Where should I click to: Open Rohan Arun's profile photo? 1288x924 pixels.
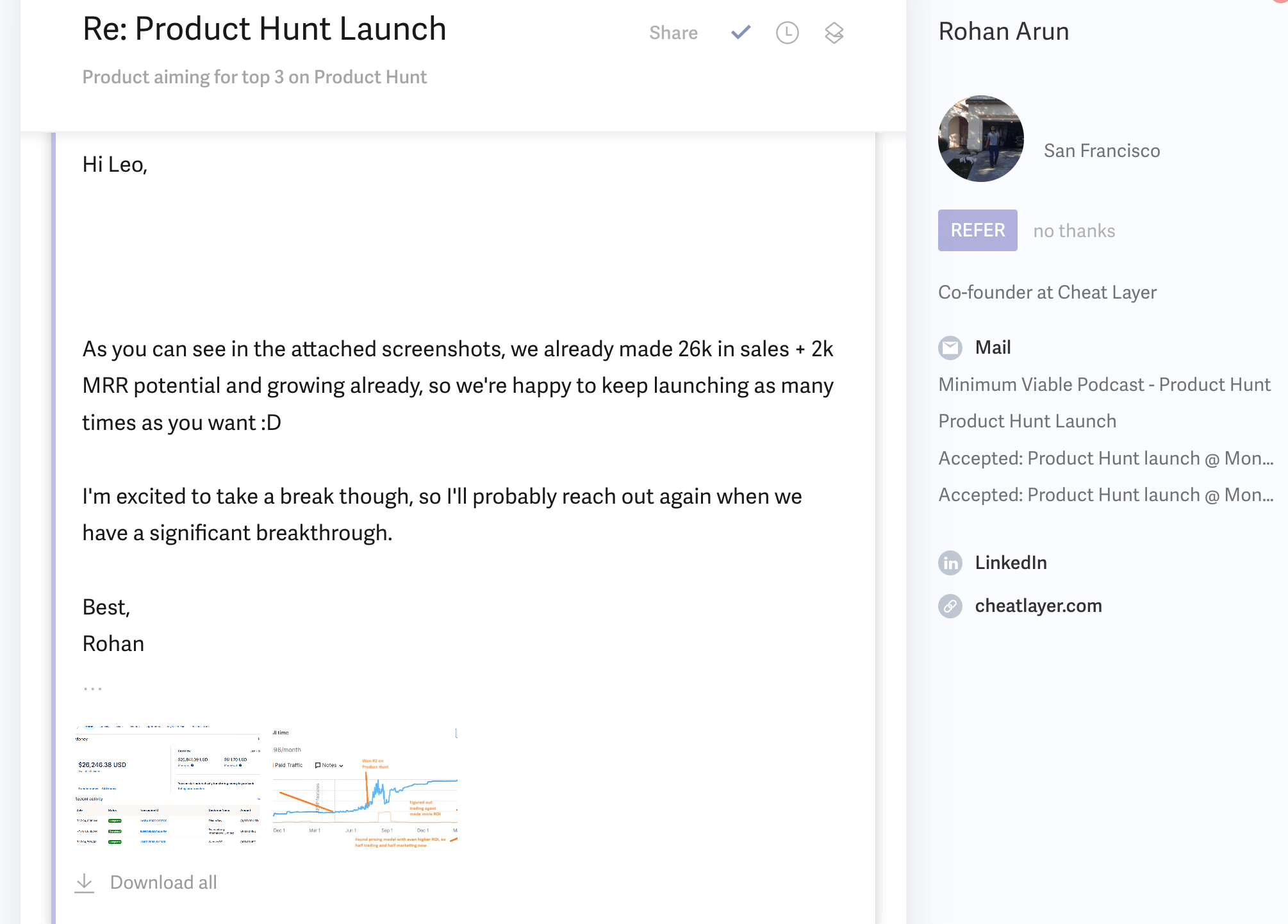click(980, 138)
